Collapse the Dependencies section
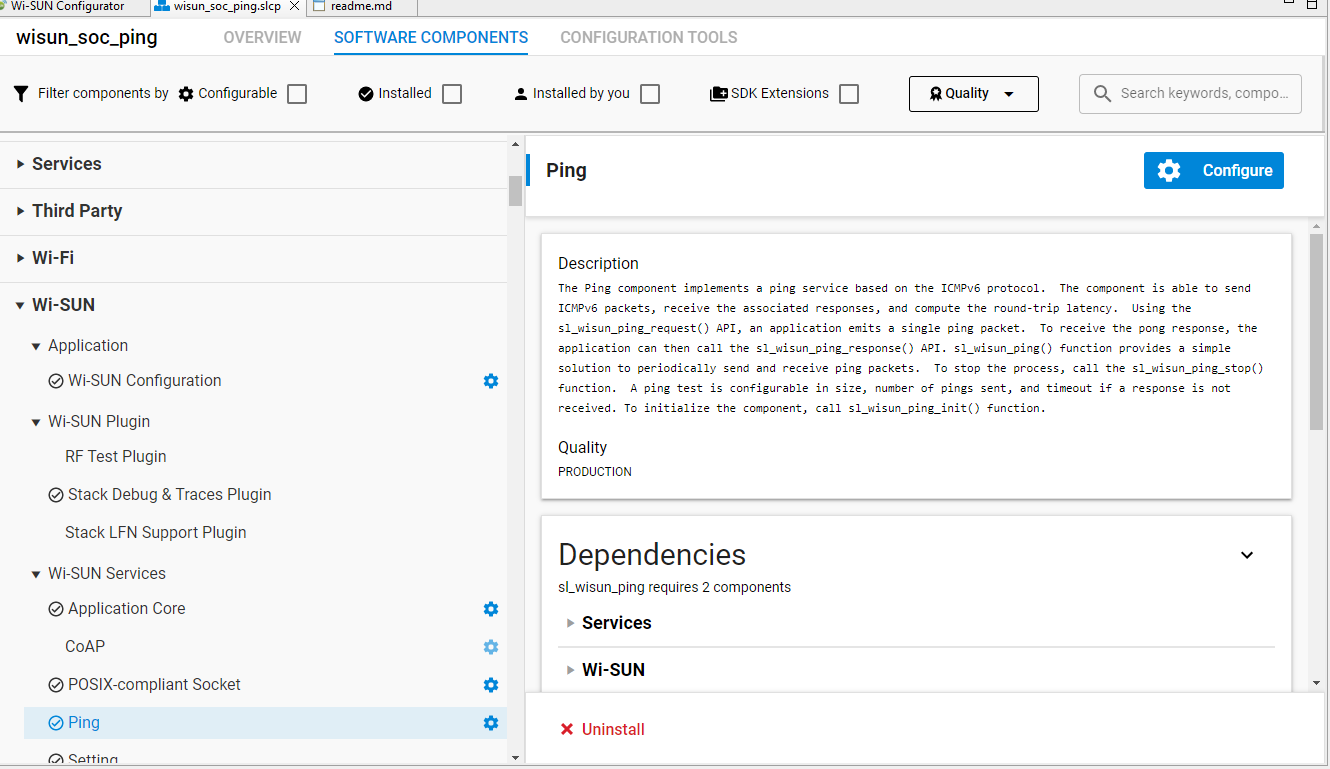The height and width of the screenshot is (769, 1330). point(1246,554)
